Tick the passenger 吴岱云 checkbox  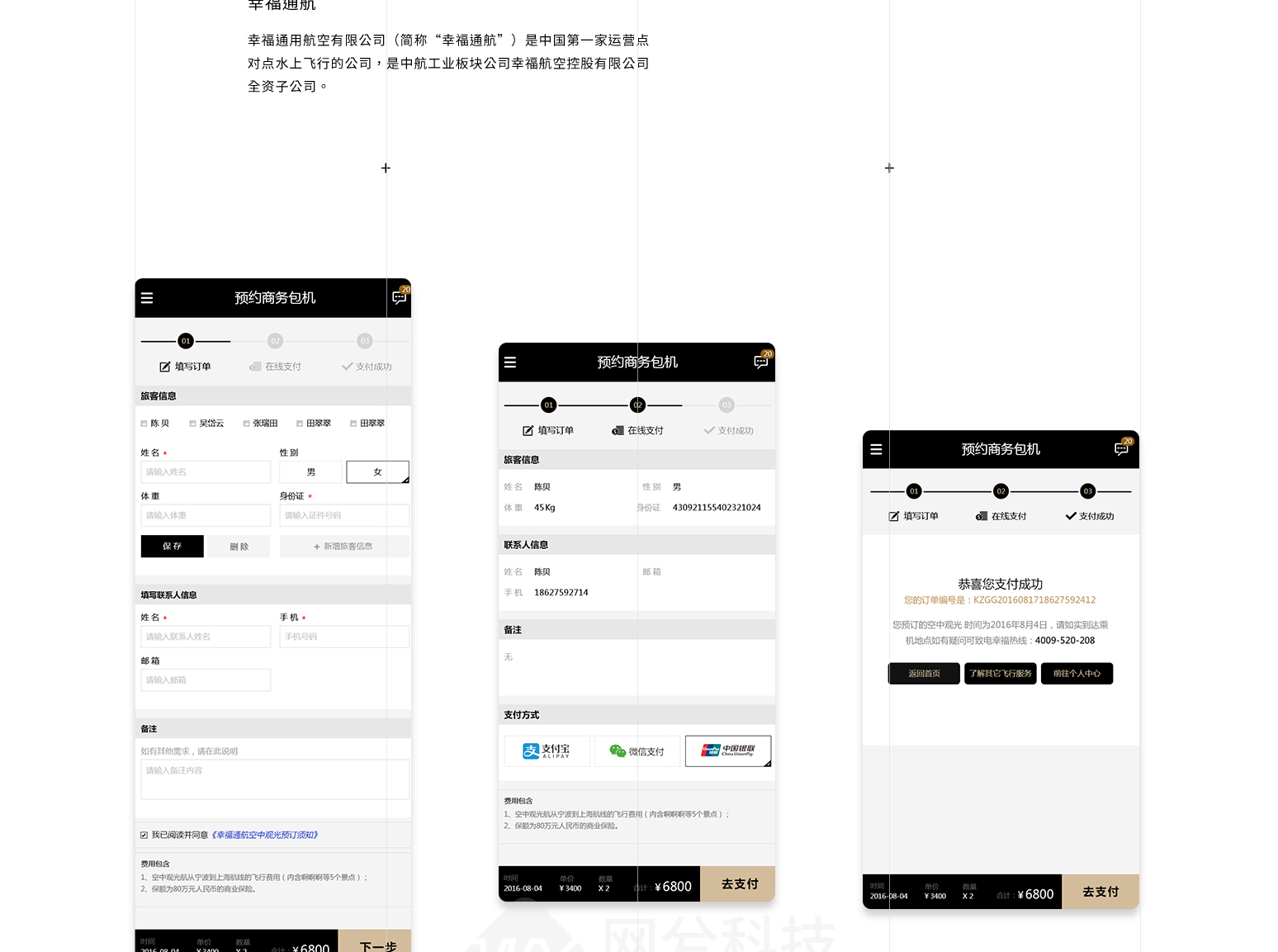193,424
